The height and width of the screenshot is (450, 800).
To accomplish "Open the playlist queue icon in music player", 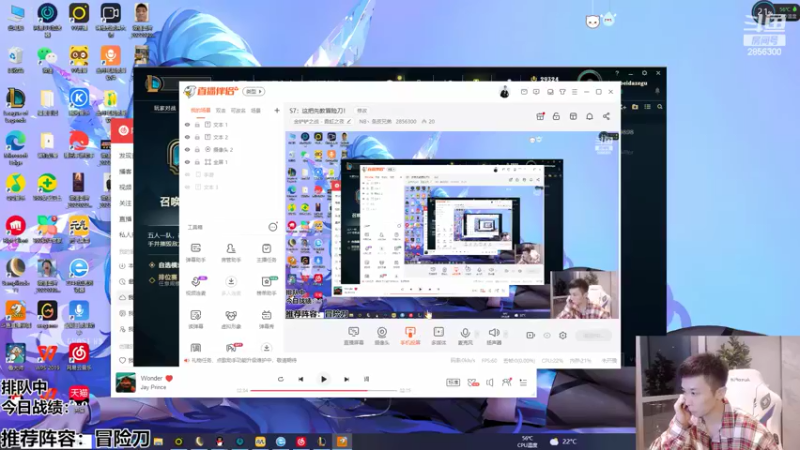I will [523, 382].
